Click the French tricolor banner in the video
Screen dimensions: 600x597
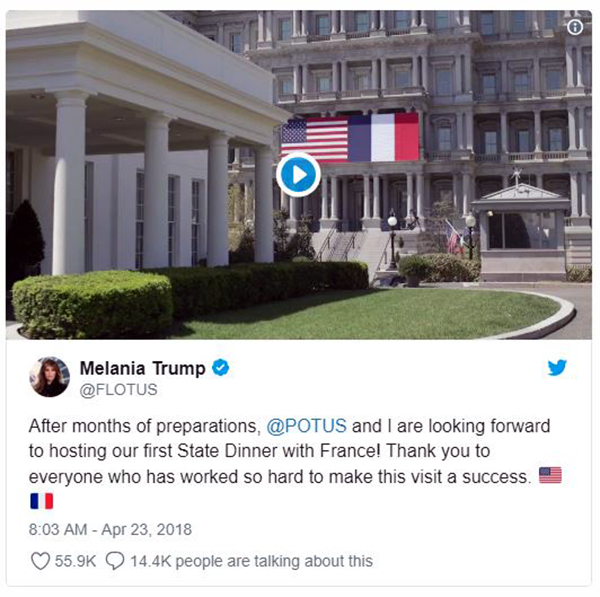pyautogui.click(x=383, y=137)
